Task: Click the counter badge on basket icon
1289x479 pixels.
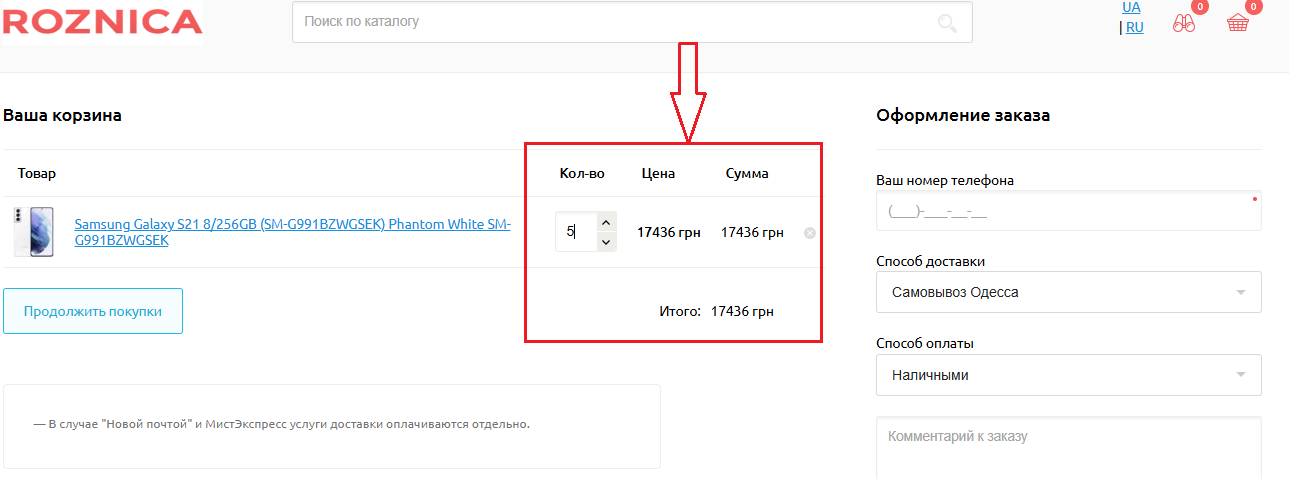Action: pos(1253,6)
